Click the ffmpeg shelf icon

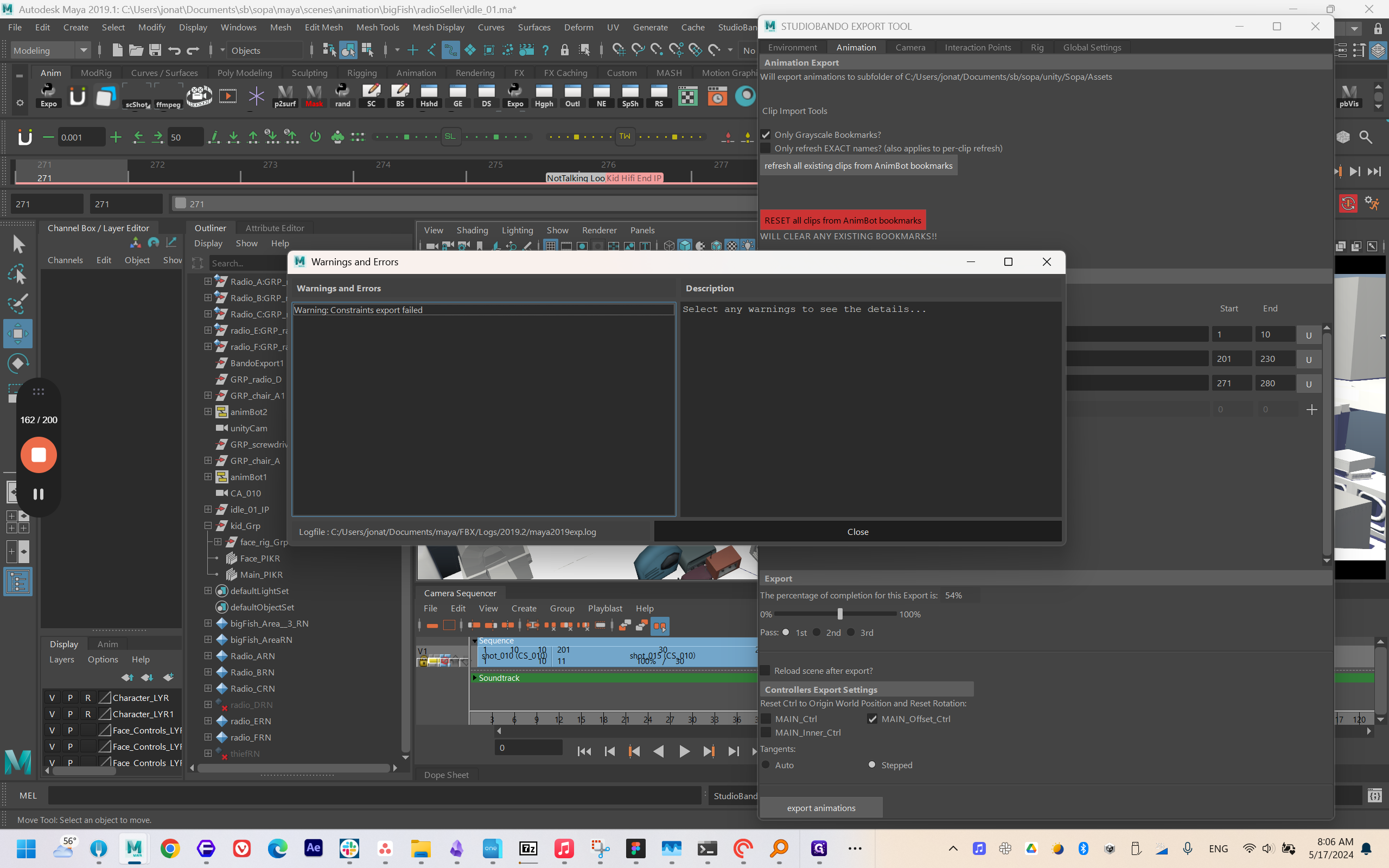168,95
